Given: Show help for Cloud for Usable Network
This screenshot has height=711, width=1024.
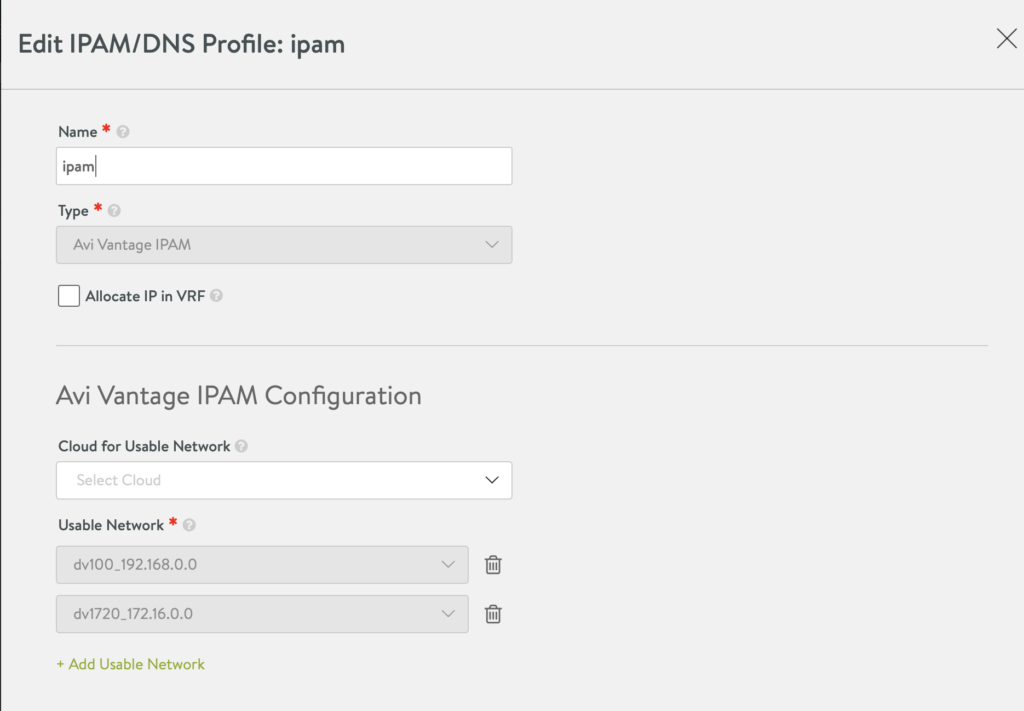Looking at the screenshot, I should [x=241, y=446].
